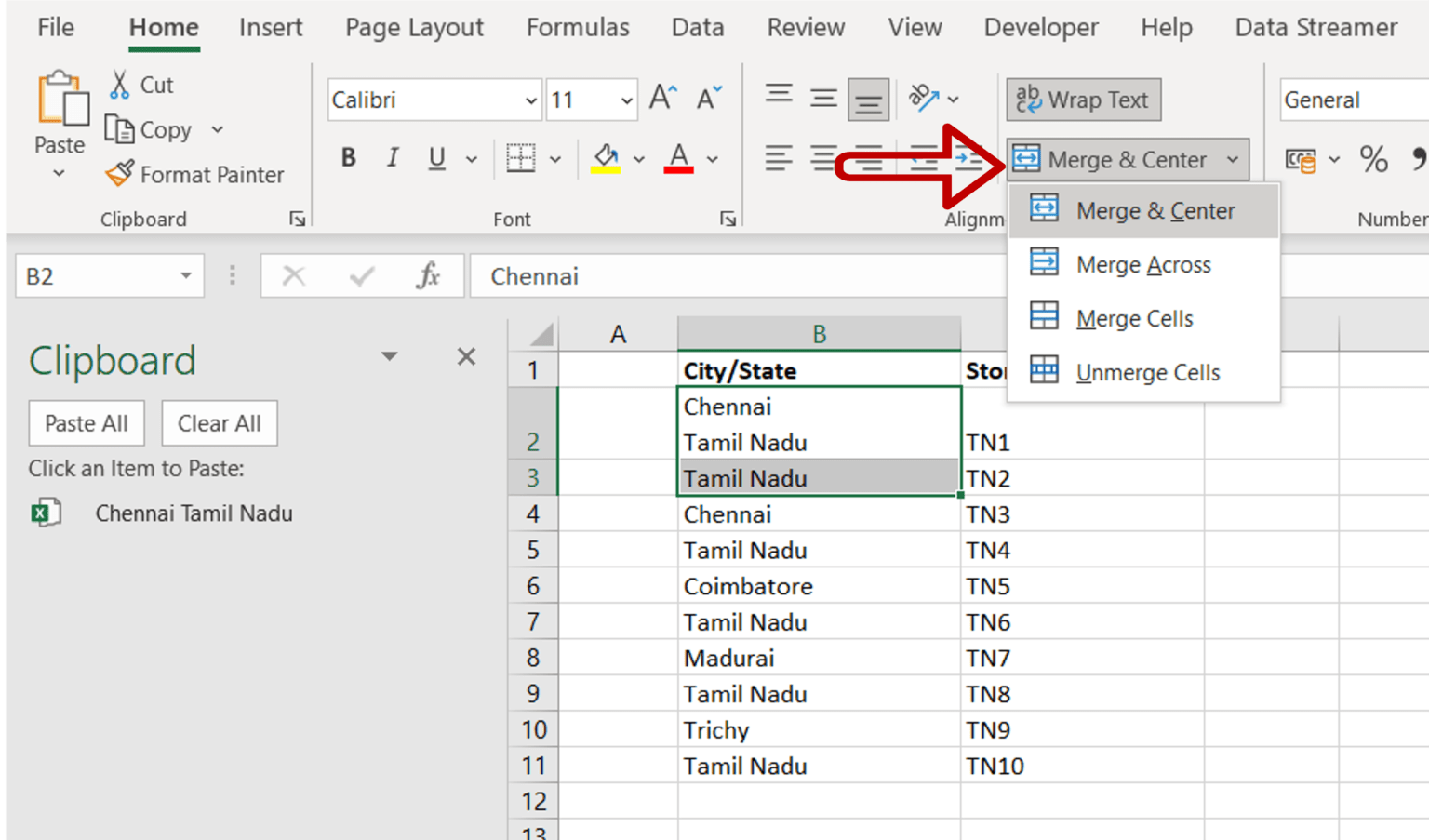Click the Paste All button

pos(87,422)
